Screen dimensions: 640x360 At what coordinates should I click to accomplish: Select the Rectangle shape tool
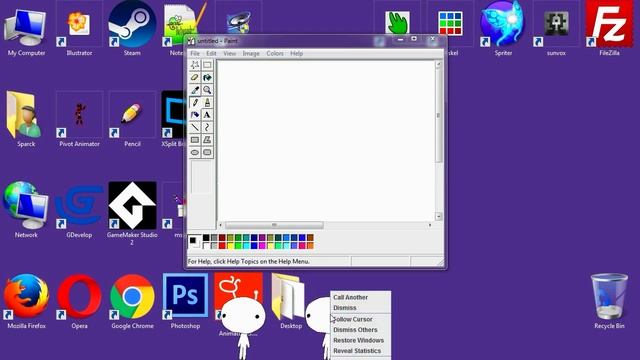tap(195, 140)
